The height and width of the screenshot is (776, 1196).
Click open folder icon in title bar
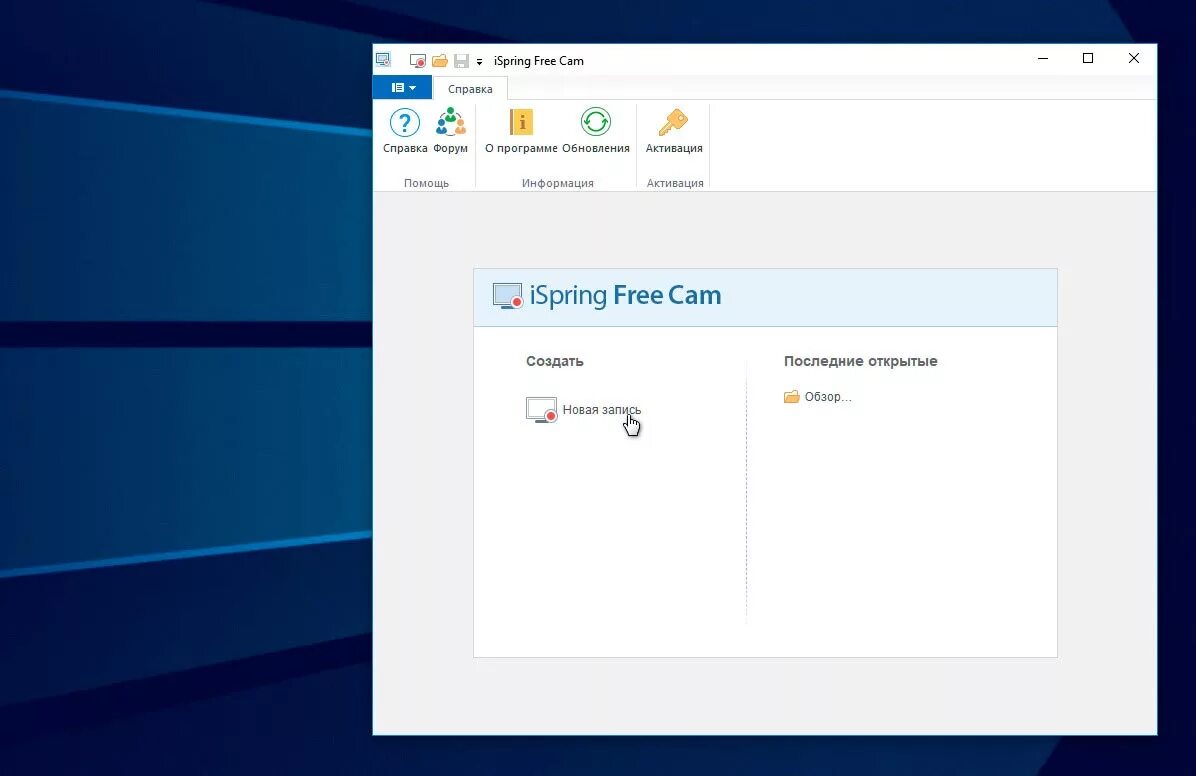click(x=439, y=61)
